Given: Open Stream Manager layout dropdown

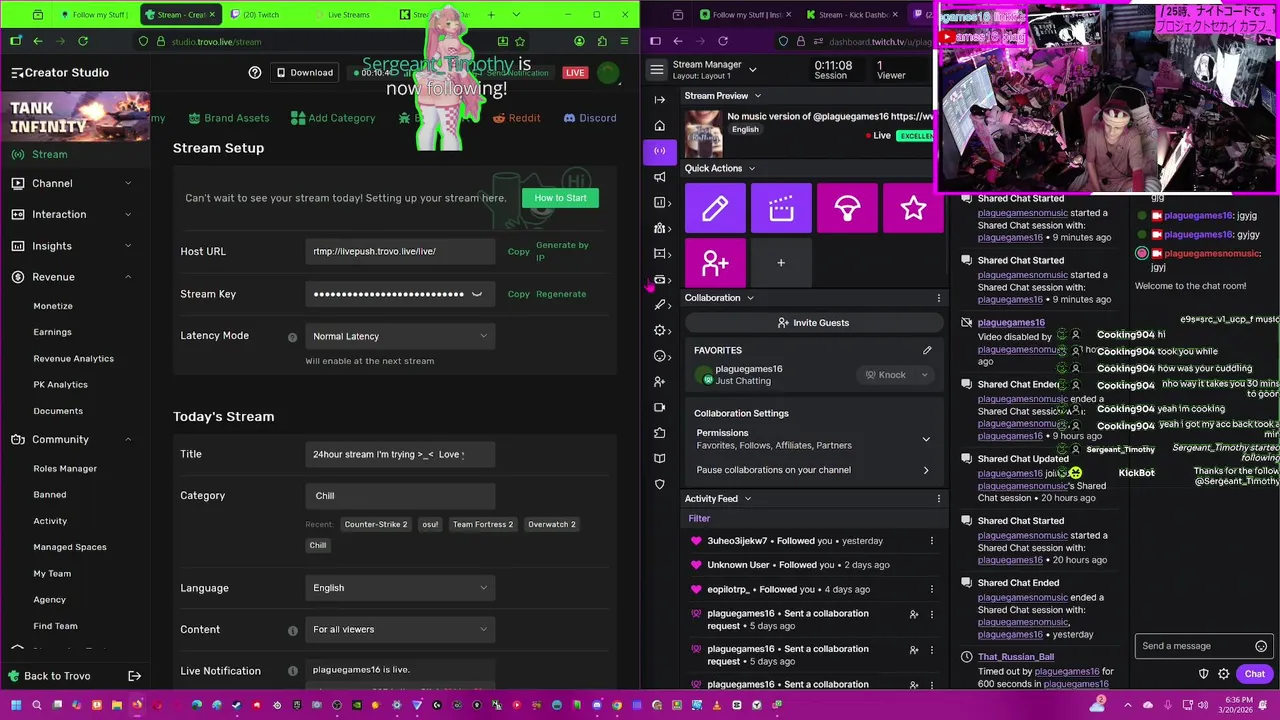Looking at the screenshot, I should 752,70.
